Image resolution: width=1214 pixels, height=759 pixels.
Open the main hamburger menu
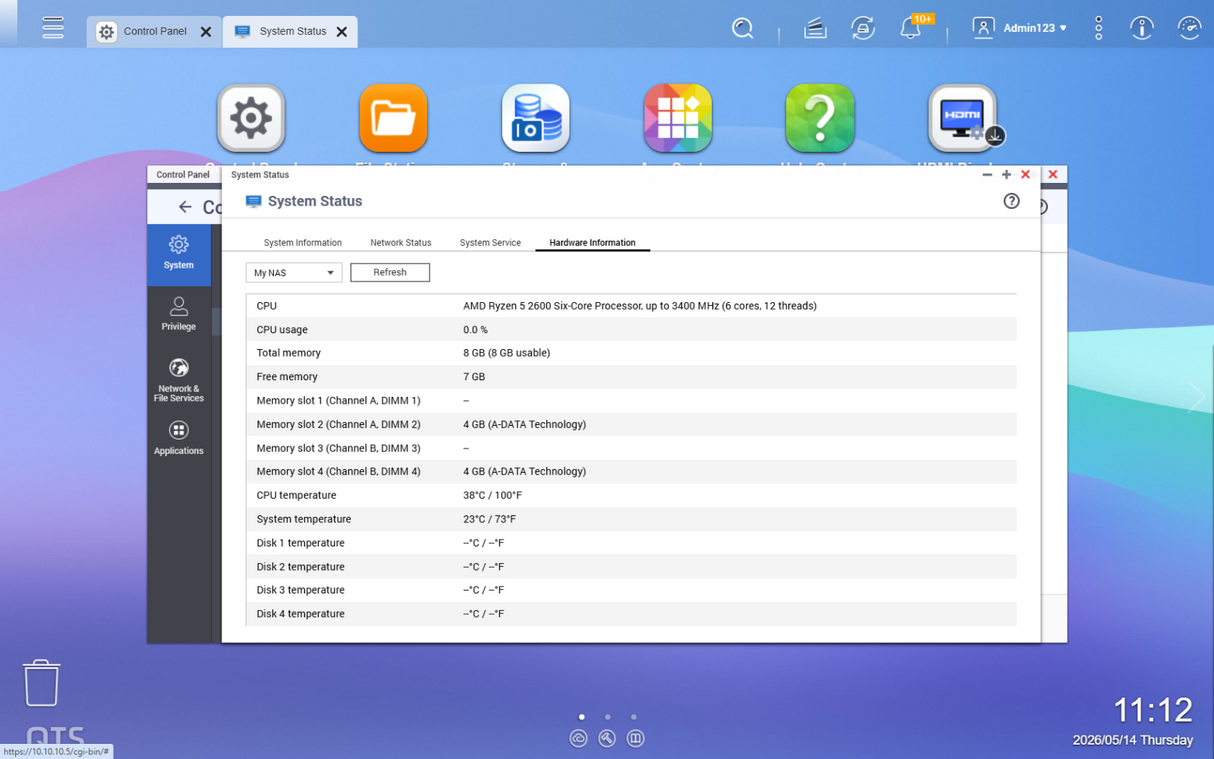coord(53,28)
